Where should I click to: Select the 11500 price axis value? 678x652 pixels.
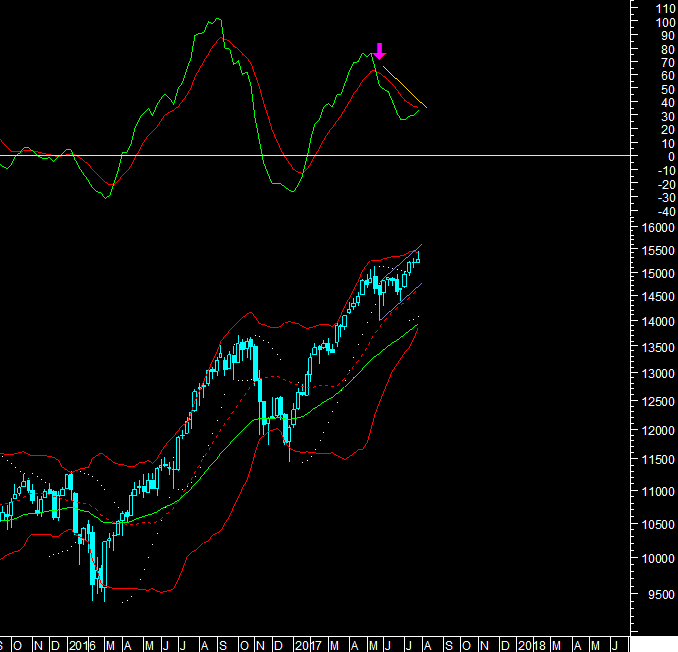click(x=659, y=460)
